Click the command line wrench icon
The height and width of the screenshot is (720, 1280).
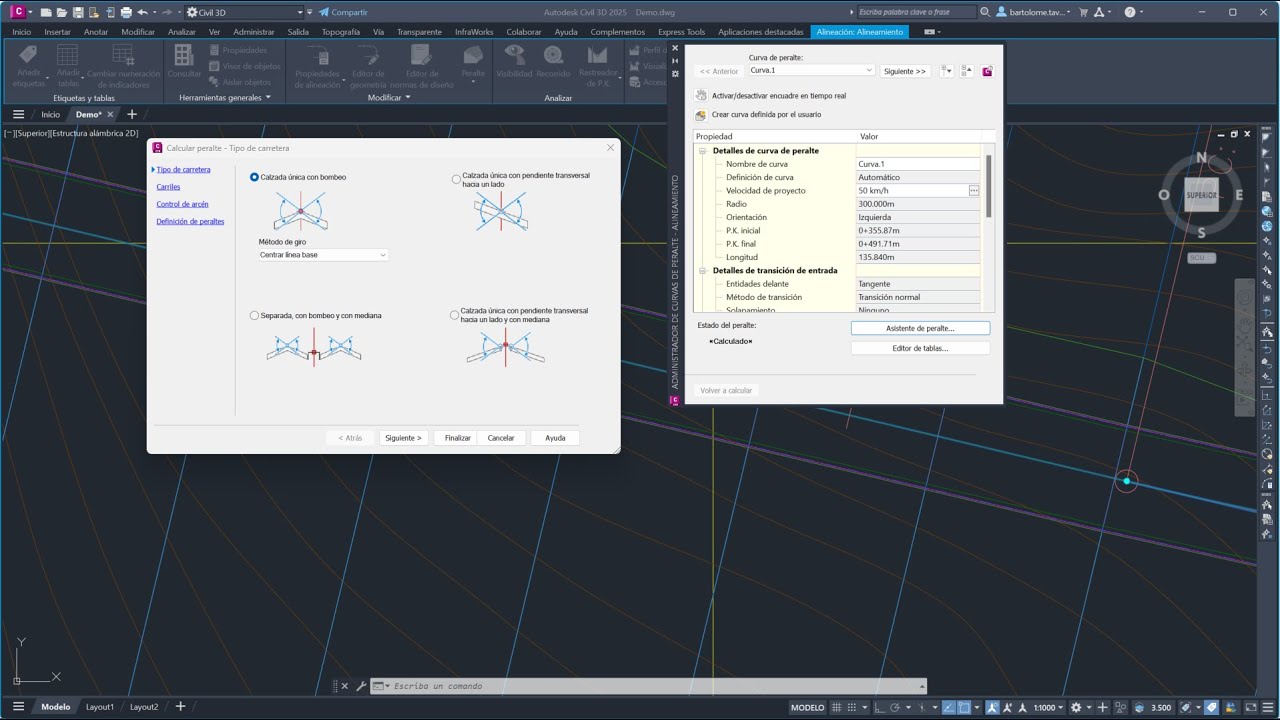point(361,686)
